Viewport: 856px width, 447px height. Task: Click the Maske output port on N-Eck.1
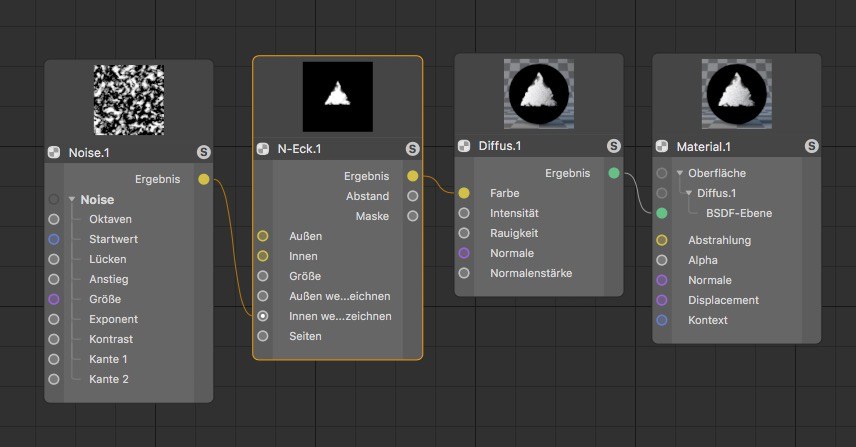point(413,216)
